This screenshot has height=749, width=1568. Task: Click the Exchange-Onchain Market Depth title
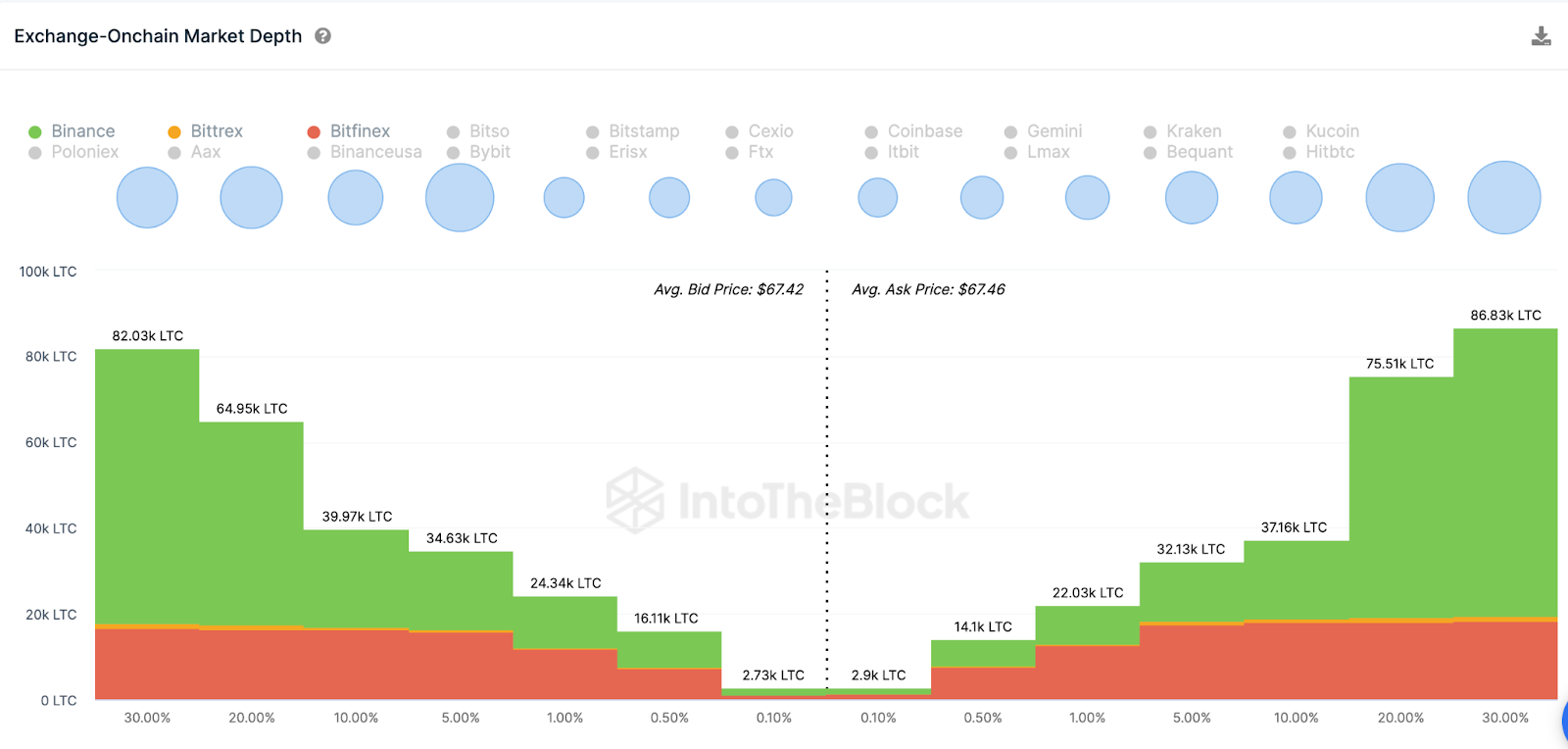pos(158,36)
